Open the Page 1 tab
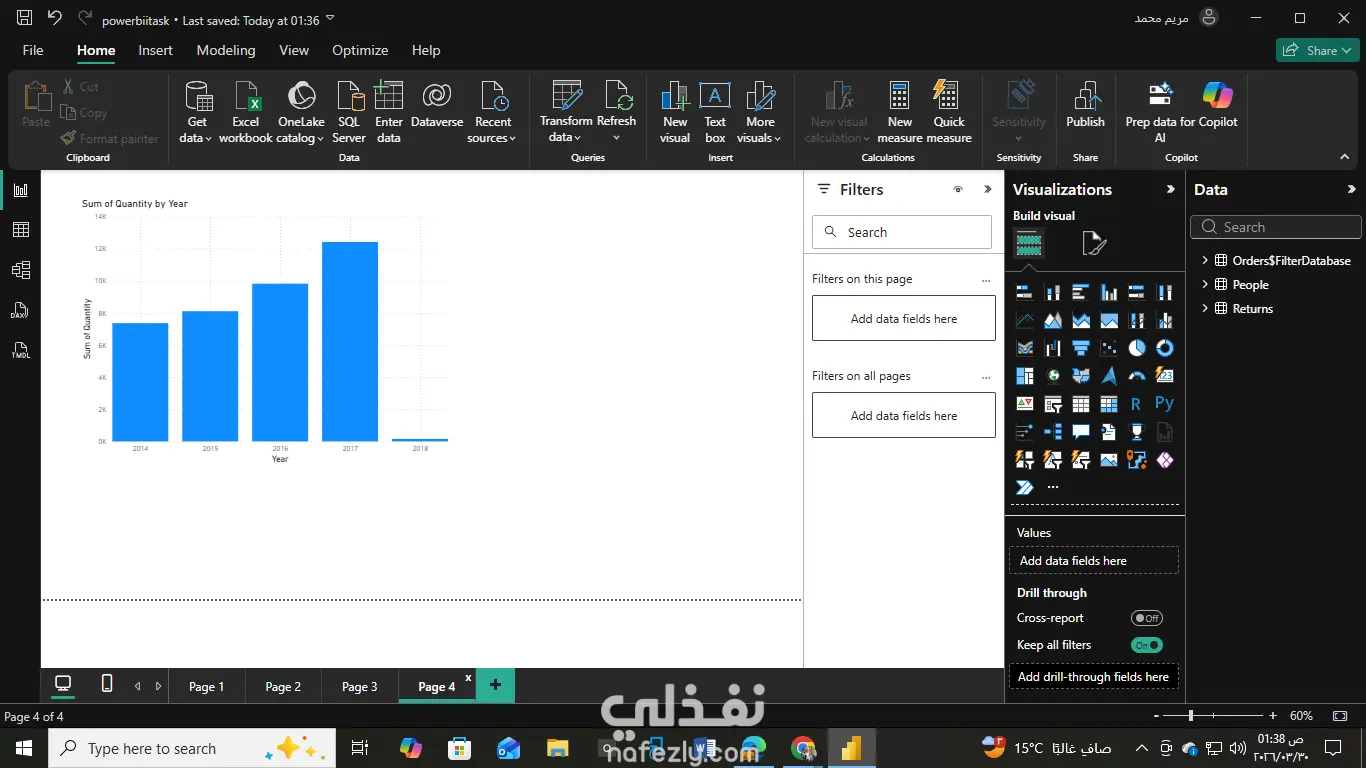 (207, 686)
